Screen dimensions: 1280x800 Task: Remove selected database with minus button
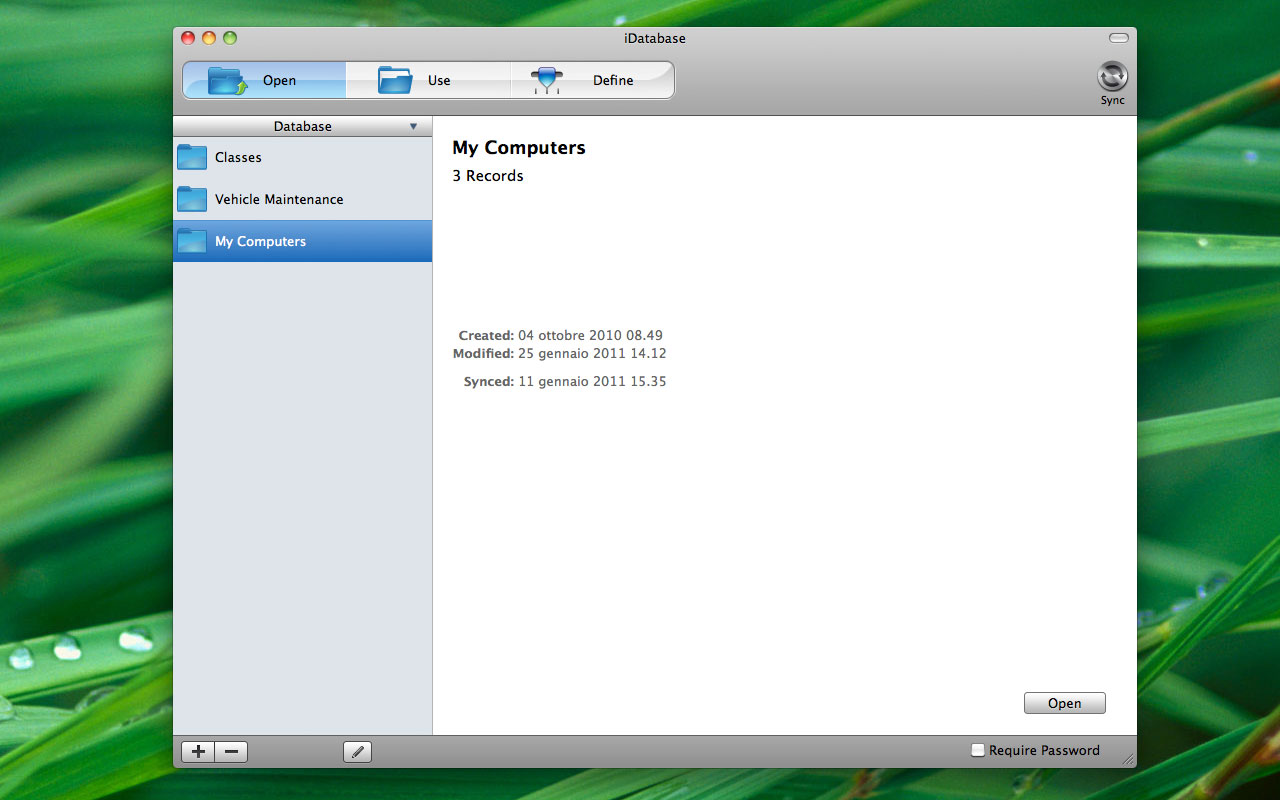[x=231, y=752]
